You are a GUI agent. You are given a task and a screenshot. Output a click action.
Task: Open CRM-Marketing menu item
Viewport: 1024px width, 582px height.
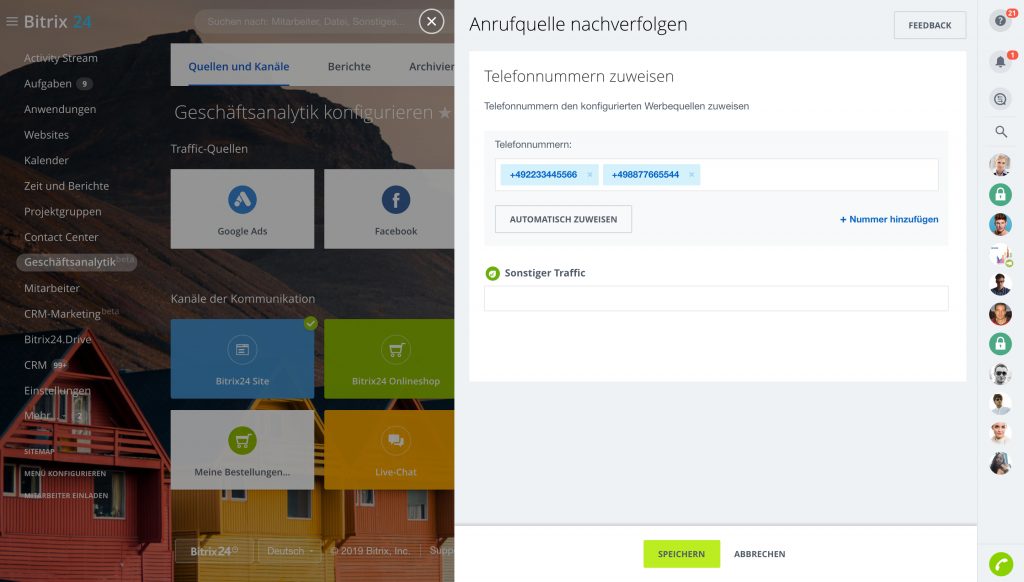62,314
